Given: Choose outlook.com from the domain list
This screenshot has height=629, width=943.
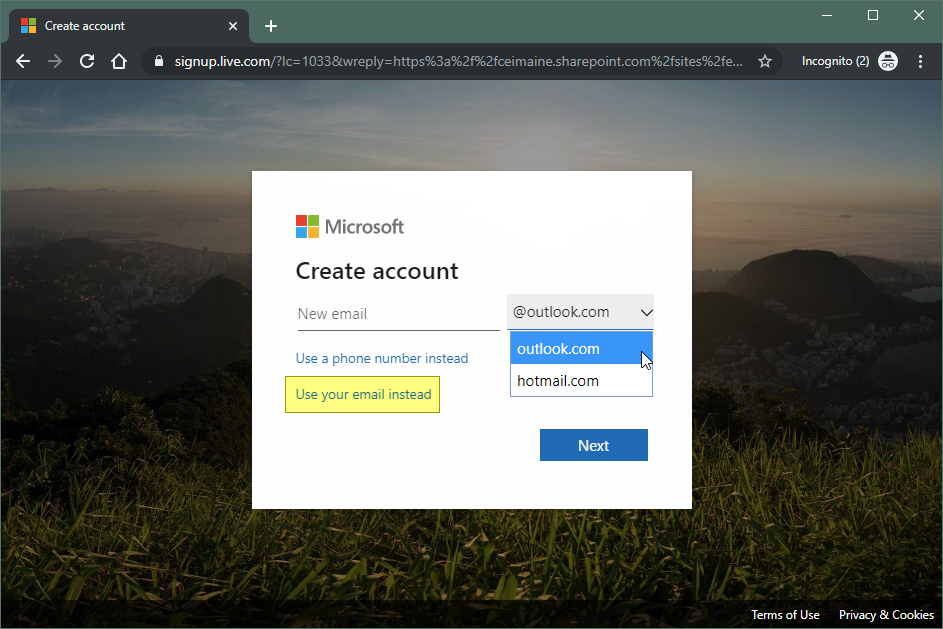Looking at the screenshot, I should [x=581, y=348].
